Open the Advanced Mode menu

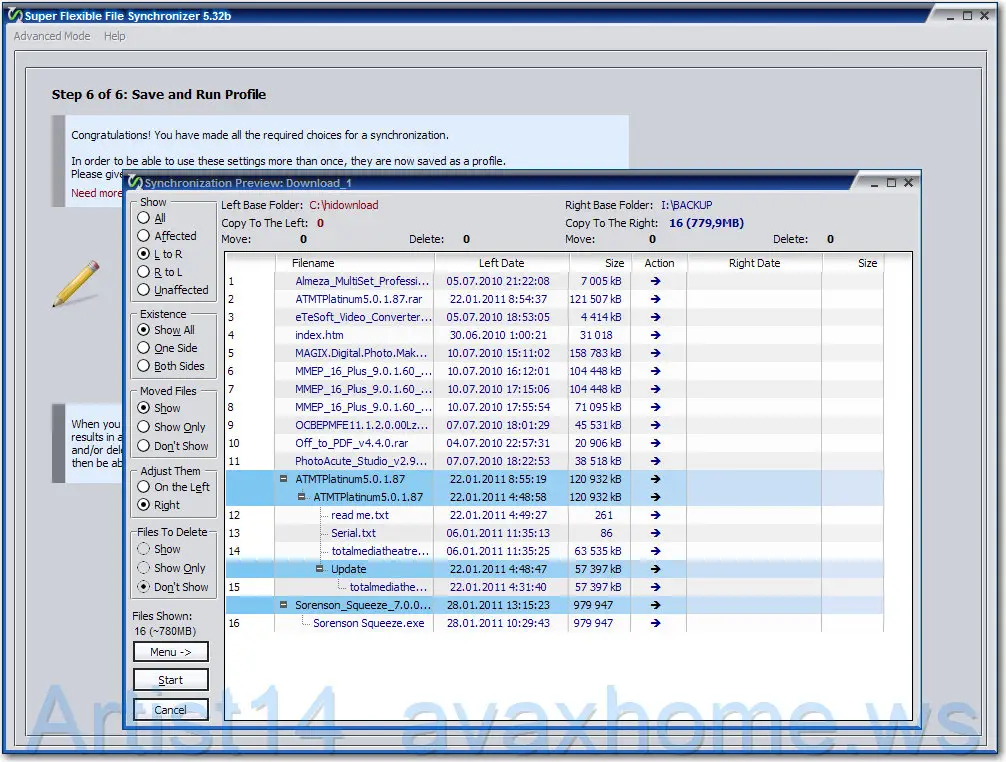pos(52,36)
